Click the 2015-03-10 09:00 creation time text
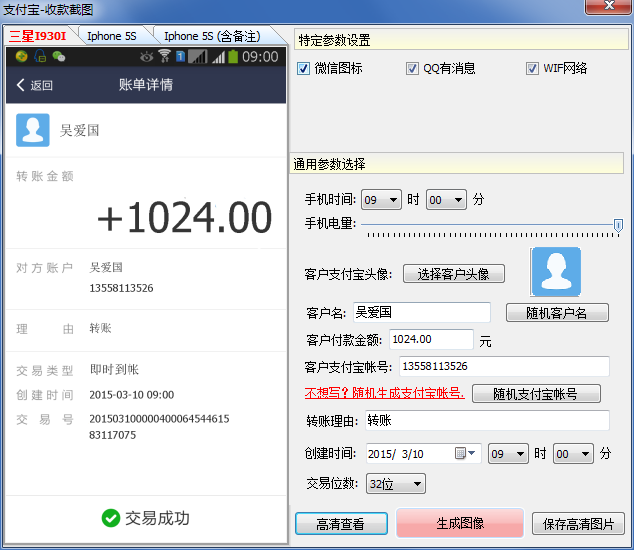This screenshot has width=634, height=550. (132, 395)
